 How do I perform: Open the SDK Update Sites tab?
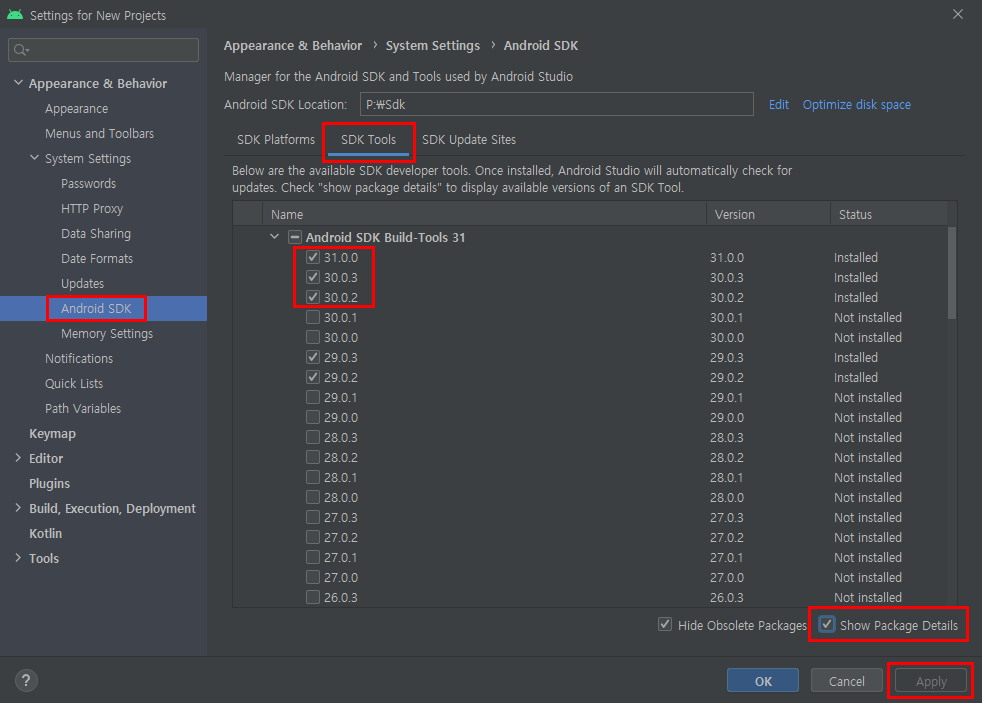click(468, 139)
